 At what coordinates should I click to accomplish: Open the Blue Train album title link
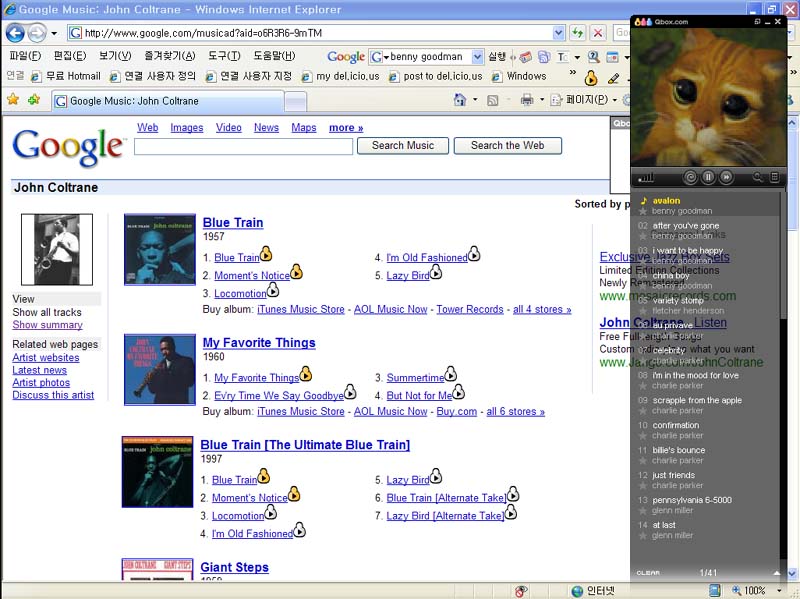(x=233, y=222)
